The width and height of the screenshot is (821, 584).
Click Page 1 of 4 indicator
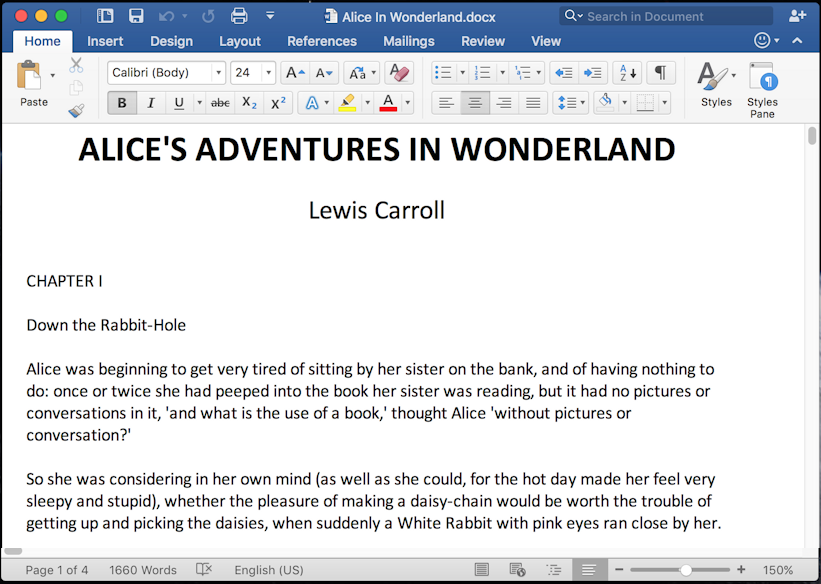57,570
